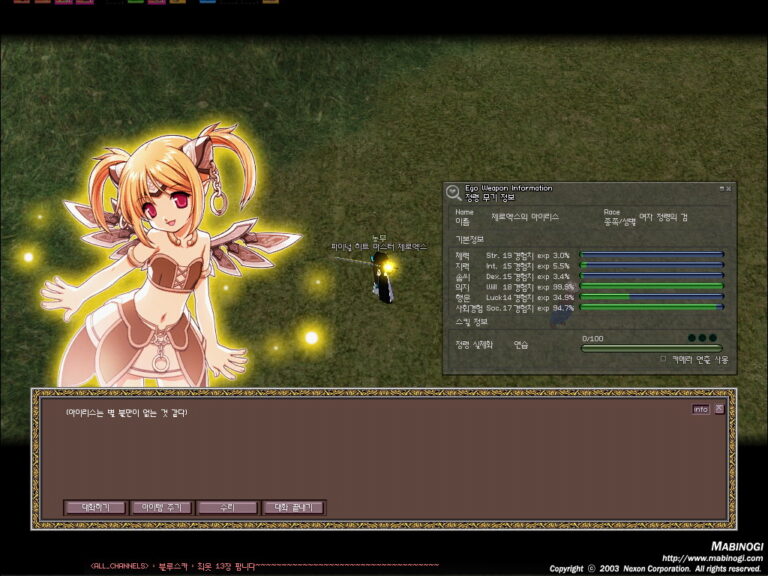Select the 아이템 주기 (Give item) button
Image resolution: width=768 pixels, height=576 pixels.
tap(162, 507)
